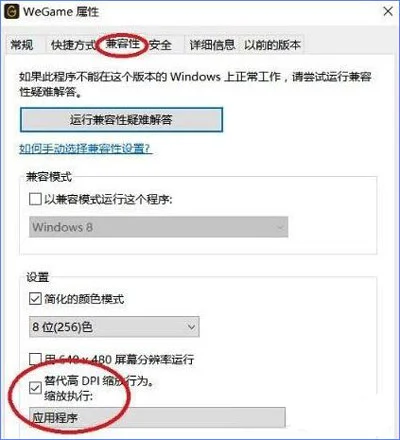The image size is (400, 440).
Task: Go to the 安全 tab
Action: tap(160, 45)
